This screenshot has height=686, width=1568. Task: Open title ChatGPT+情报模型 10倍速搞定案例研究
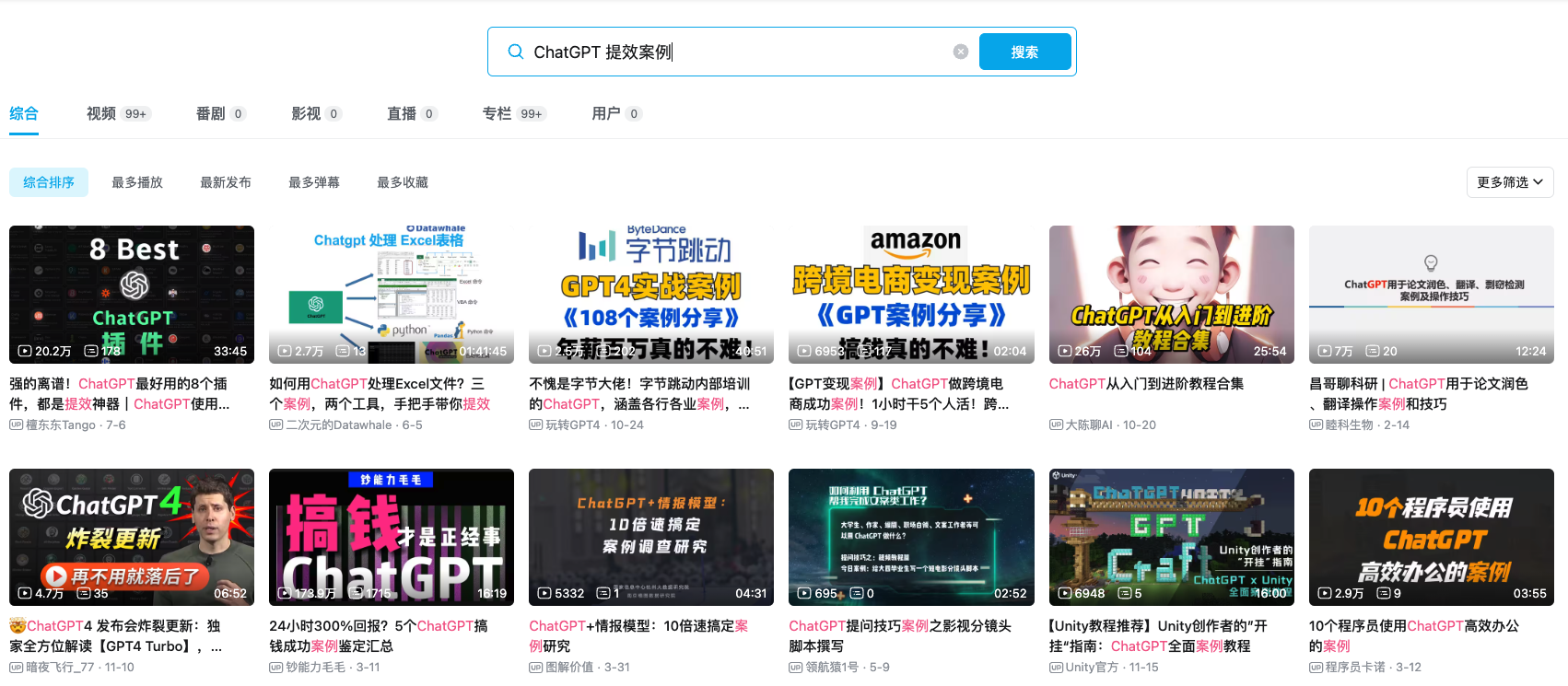(638, 636)
